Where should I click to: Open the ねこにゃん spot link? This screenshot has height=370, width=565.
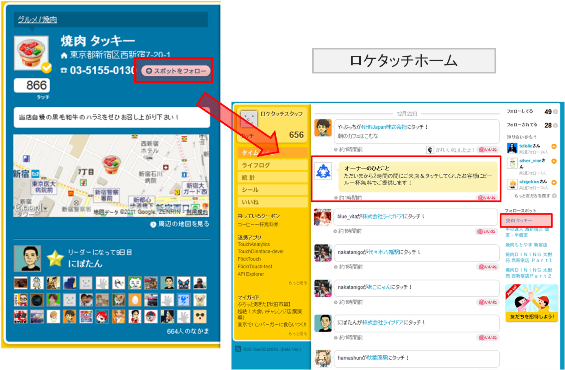(378, 287)
